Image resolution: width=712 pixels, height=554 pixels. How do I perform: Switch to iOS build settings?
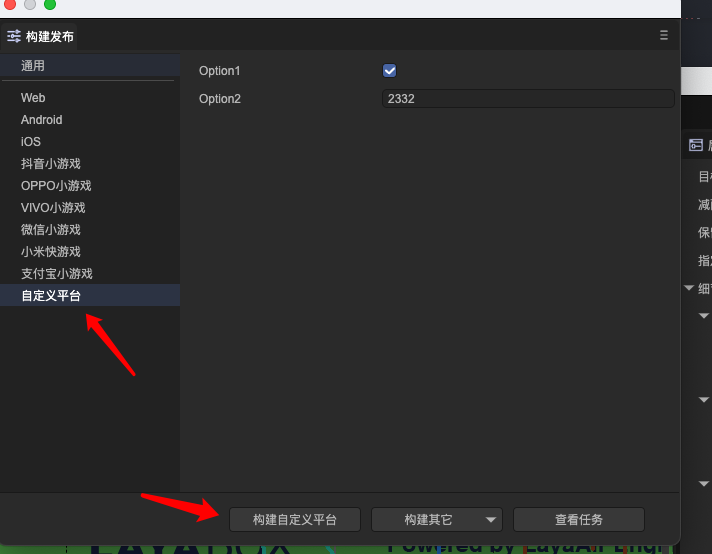pyautogui.click(x=31, y=142)
